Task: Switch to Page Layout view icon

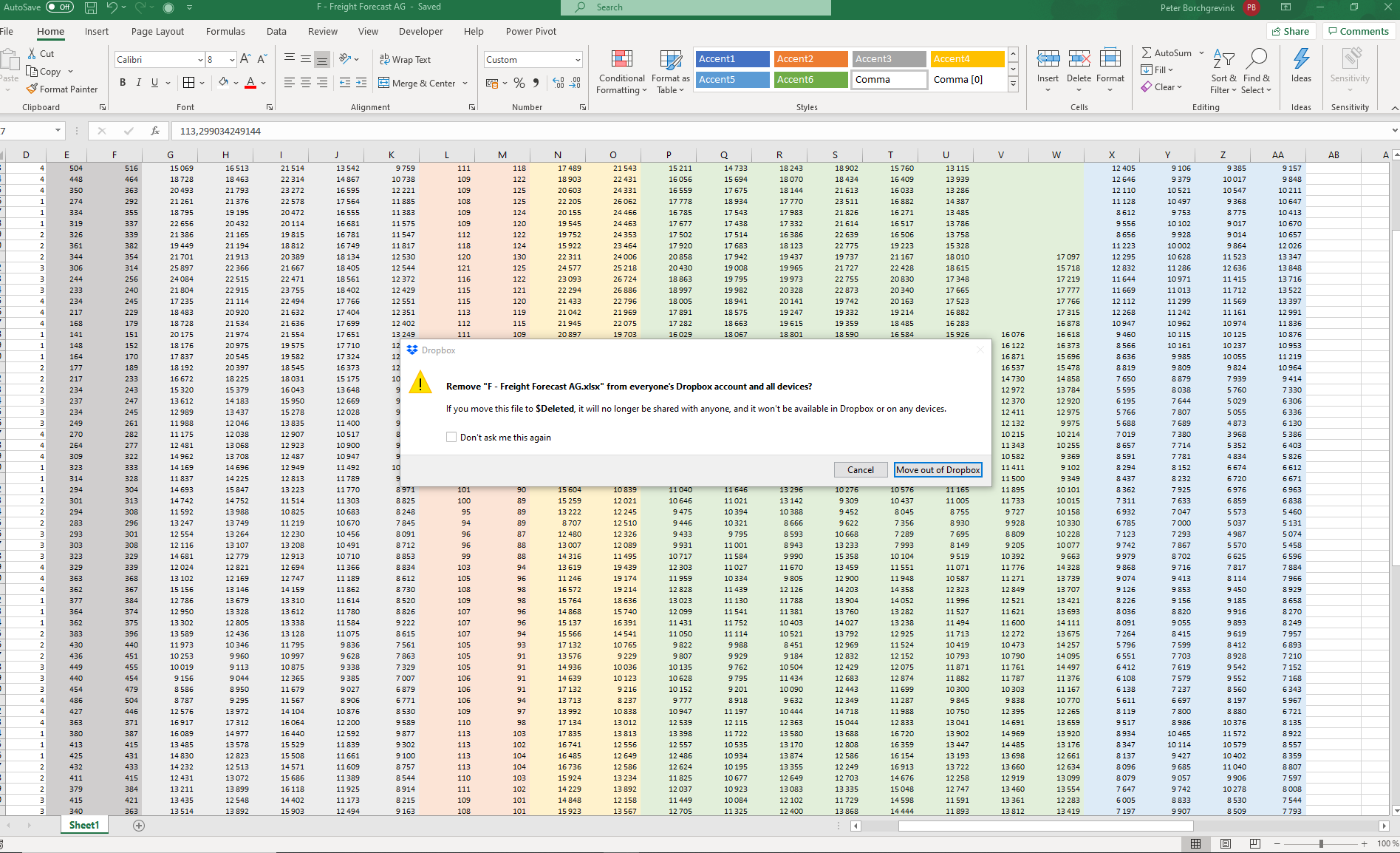Action: click(1226, 843)
